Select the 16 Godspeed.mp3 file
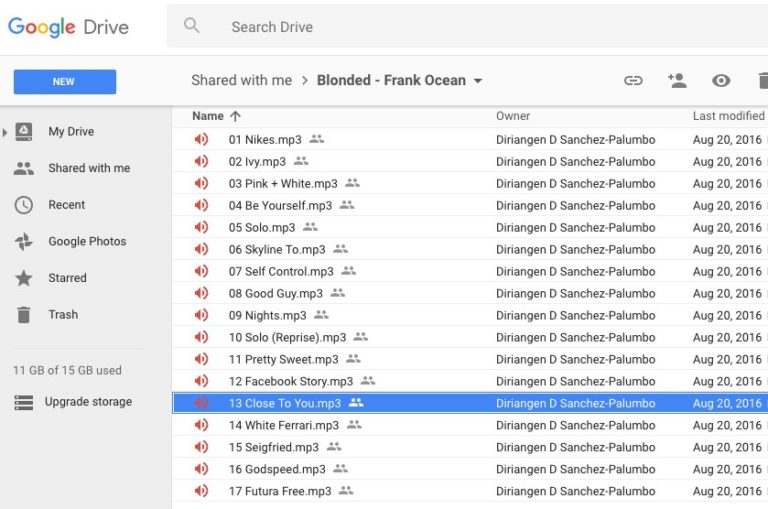768x509 pixels. 277,469
